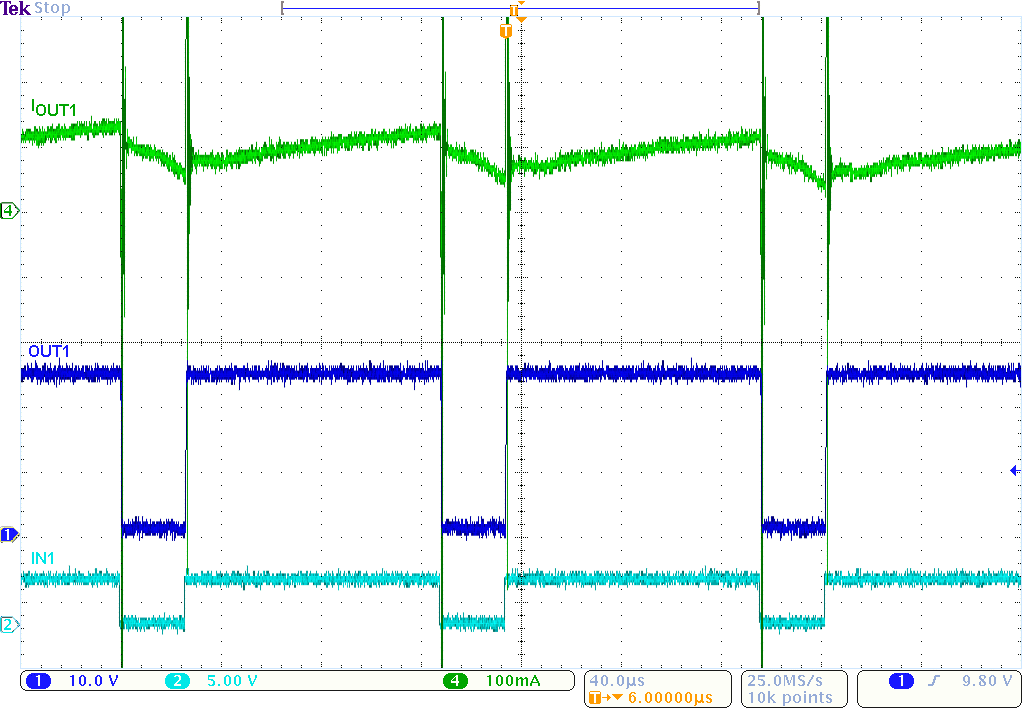Screen dimensions: 1024x708
Task: Click the trigger level arrow on right edge
Action: 1014,470
